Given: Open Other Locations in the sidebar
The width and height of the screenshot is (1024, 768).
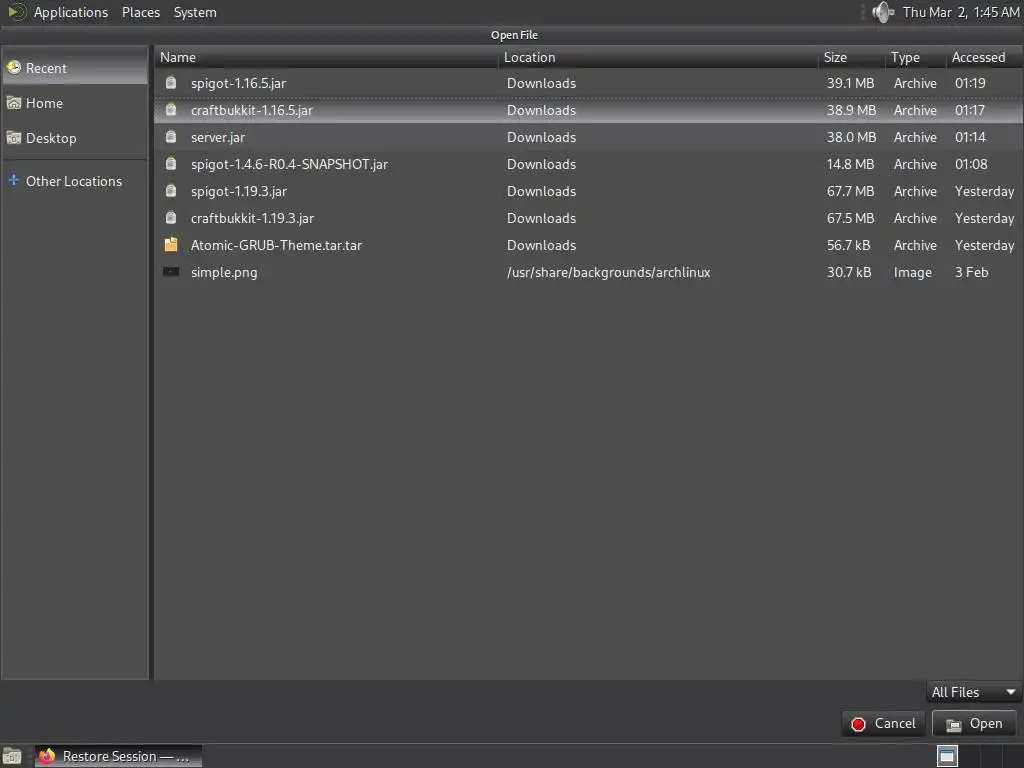Looking at the screenshot, I should (75, 181).
